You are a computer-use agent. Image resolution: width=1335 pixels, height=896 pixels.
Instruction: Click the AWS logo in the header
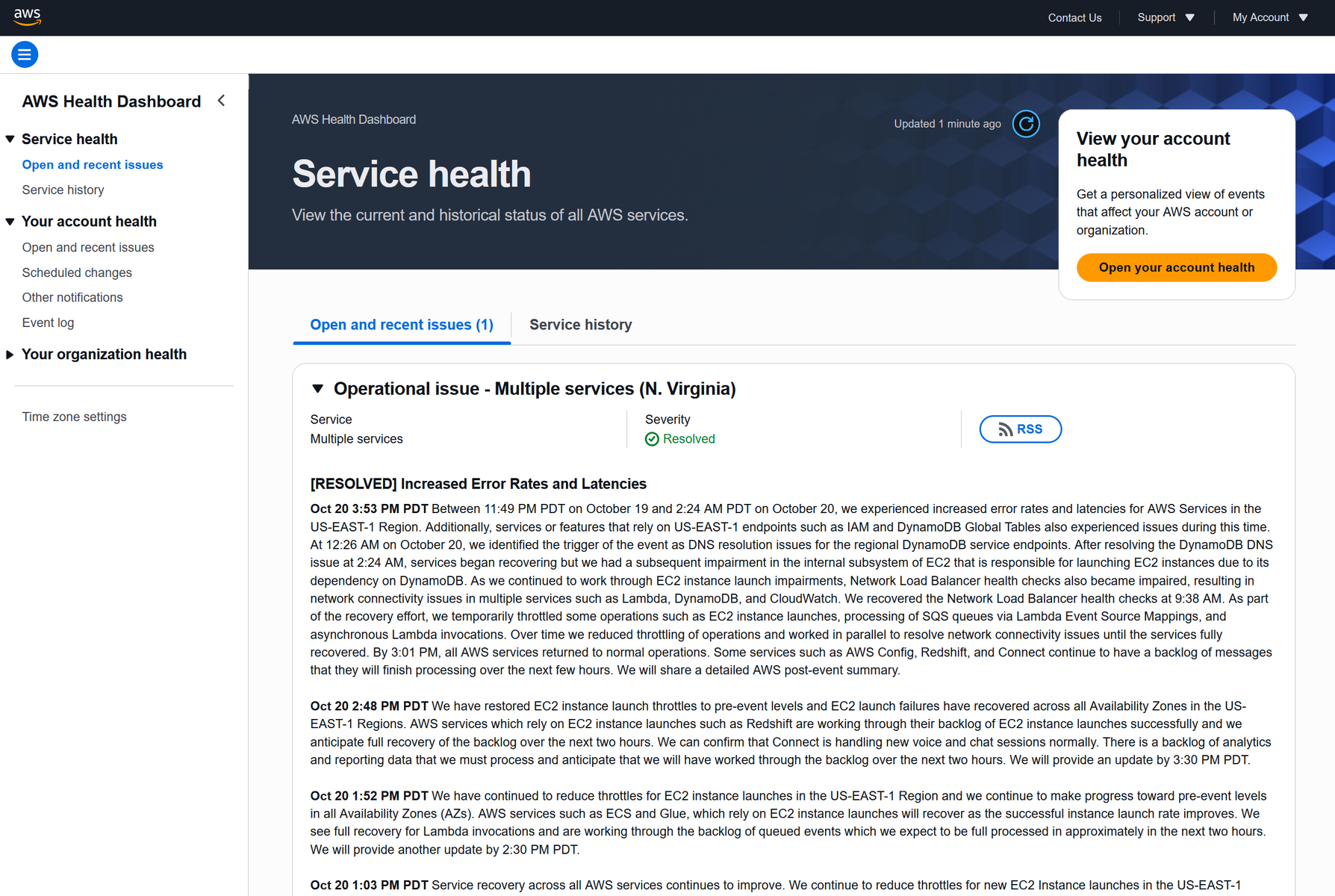(x=27, y=16)
